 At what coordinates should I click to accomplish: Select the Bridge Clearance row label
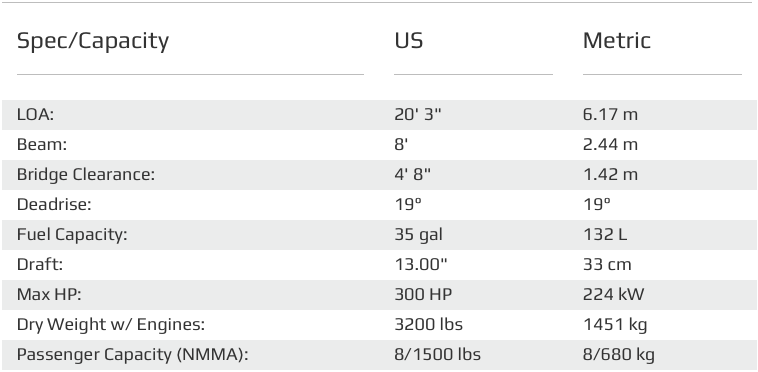[x=86, y=175]
